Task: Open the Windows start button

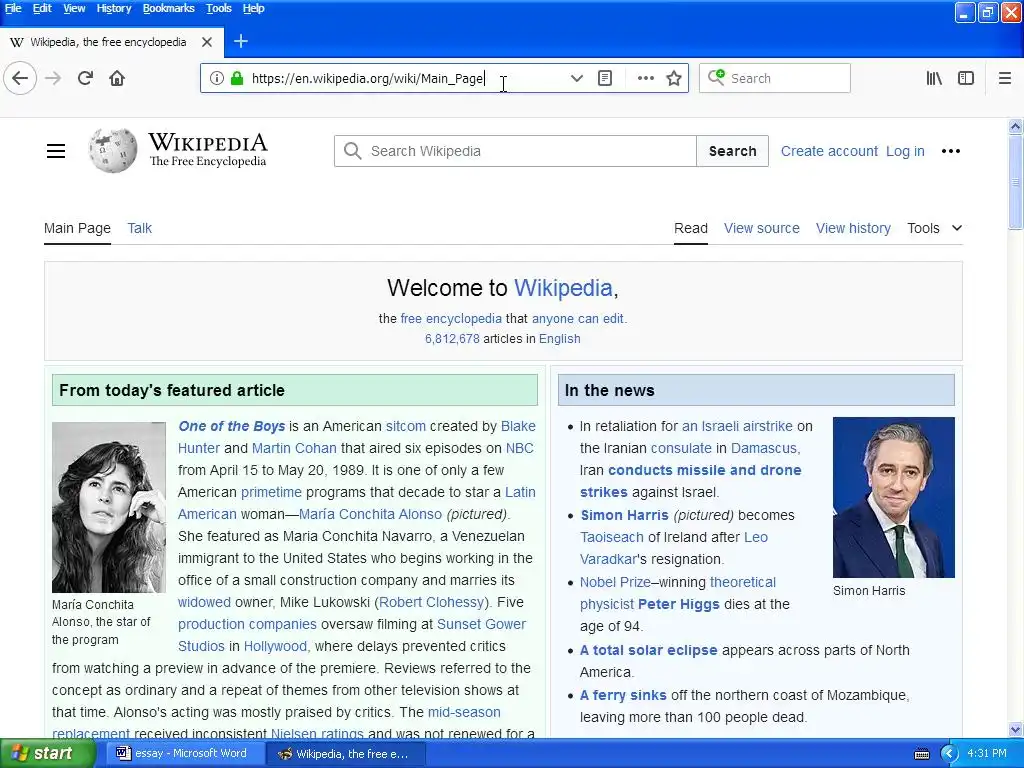Action: (48, 754)
